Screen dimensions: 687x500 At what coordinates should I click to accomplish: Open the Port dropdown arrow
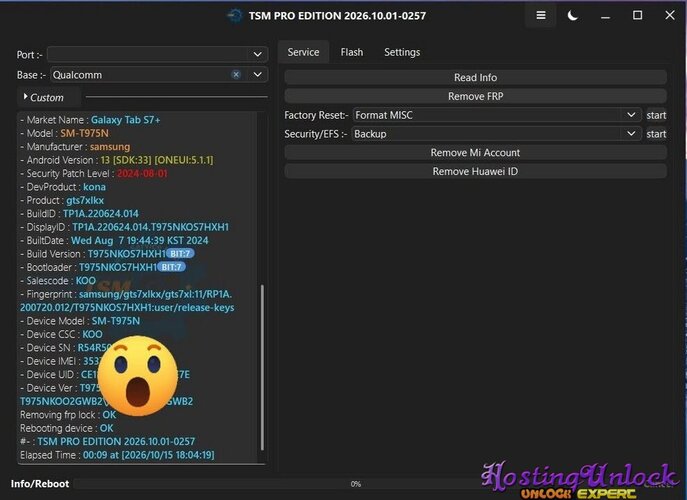click(x=258, y=54)
